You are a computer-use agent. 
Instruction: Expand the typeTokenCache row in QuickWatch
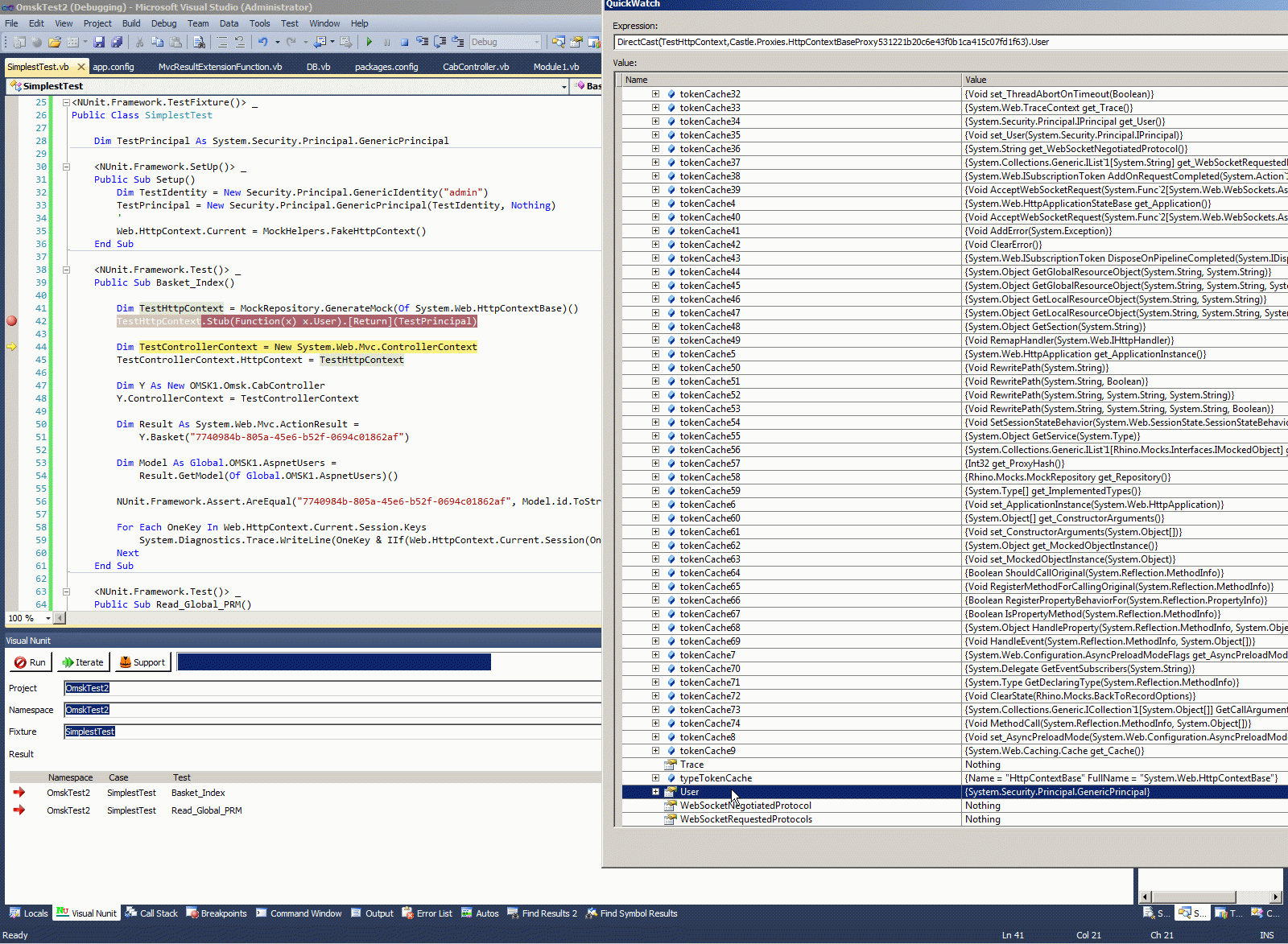[x=656, y=778]
